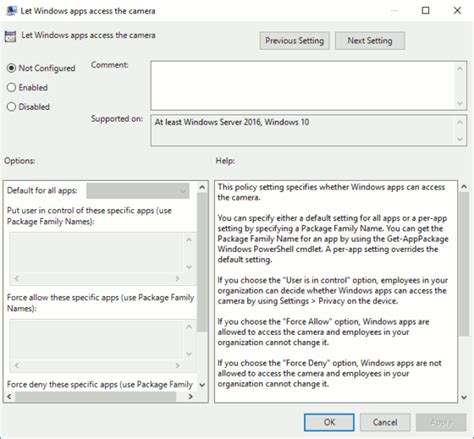Go to Previous Setting
This screenshot has width=474, height=439.
[x=295, y=41]
